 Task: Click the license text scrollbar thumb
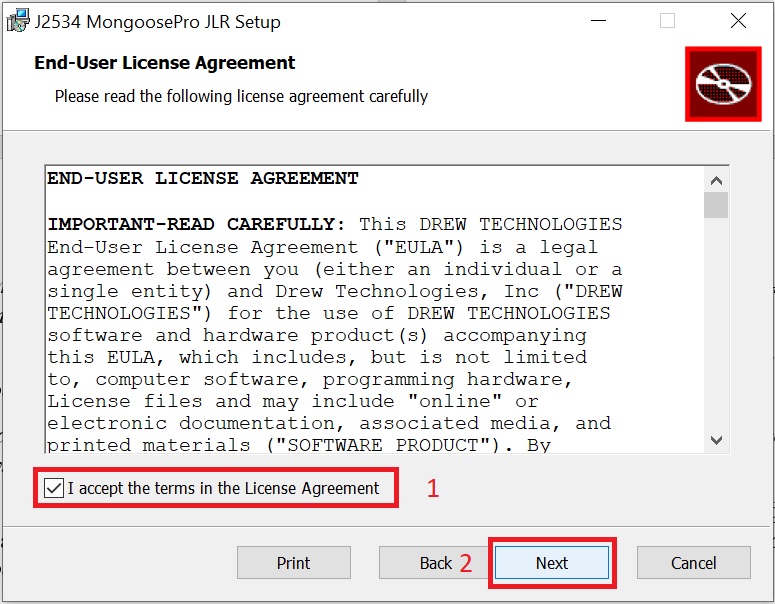[x=716, y=205]
